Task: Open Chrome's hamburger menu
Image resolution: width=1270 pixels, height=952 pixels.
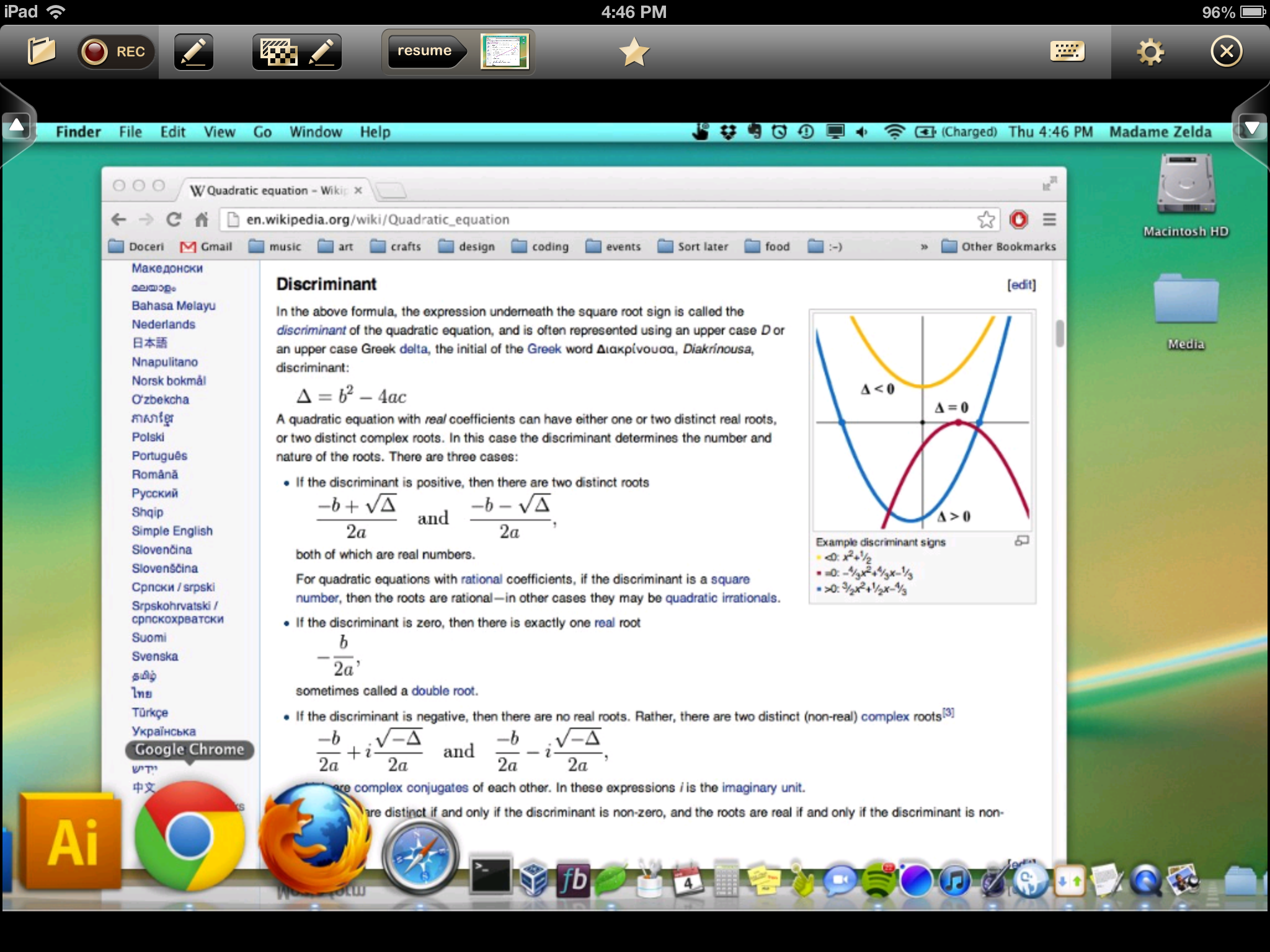Action: pos(1049,219)
